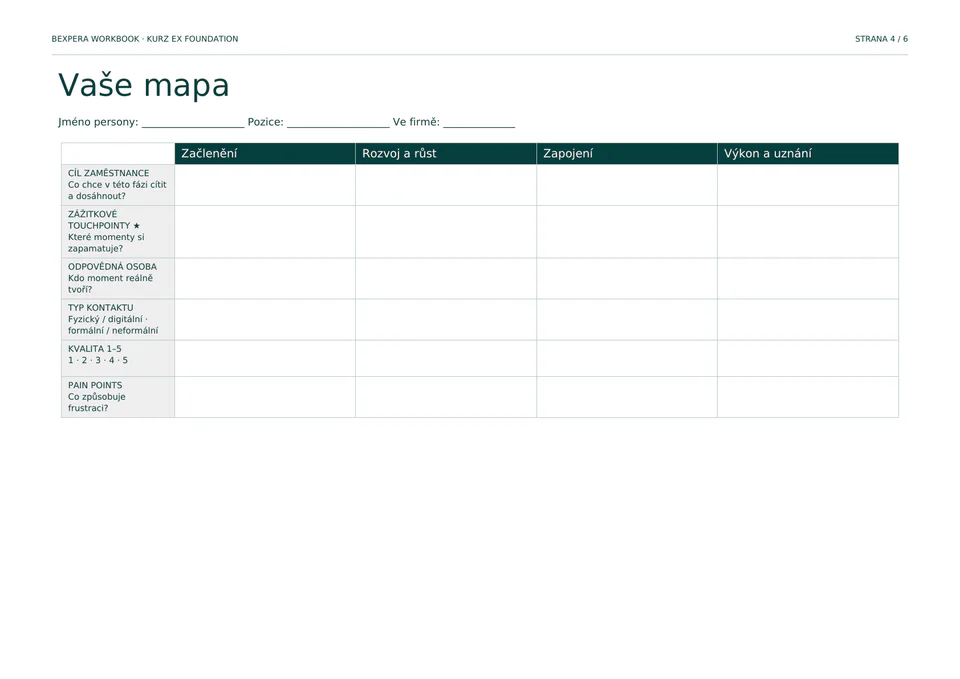Click the Touchpointy cell under Výkon a uznání

coord(808,231)
